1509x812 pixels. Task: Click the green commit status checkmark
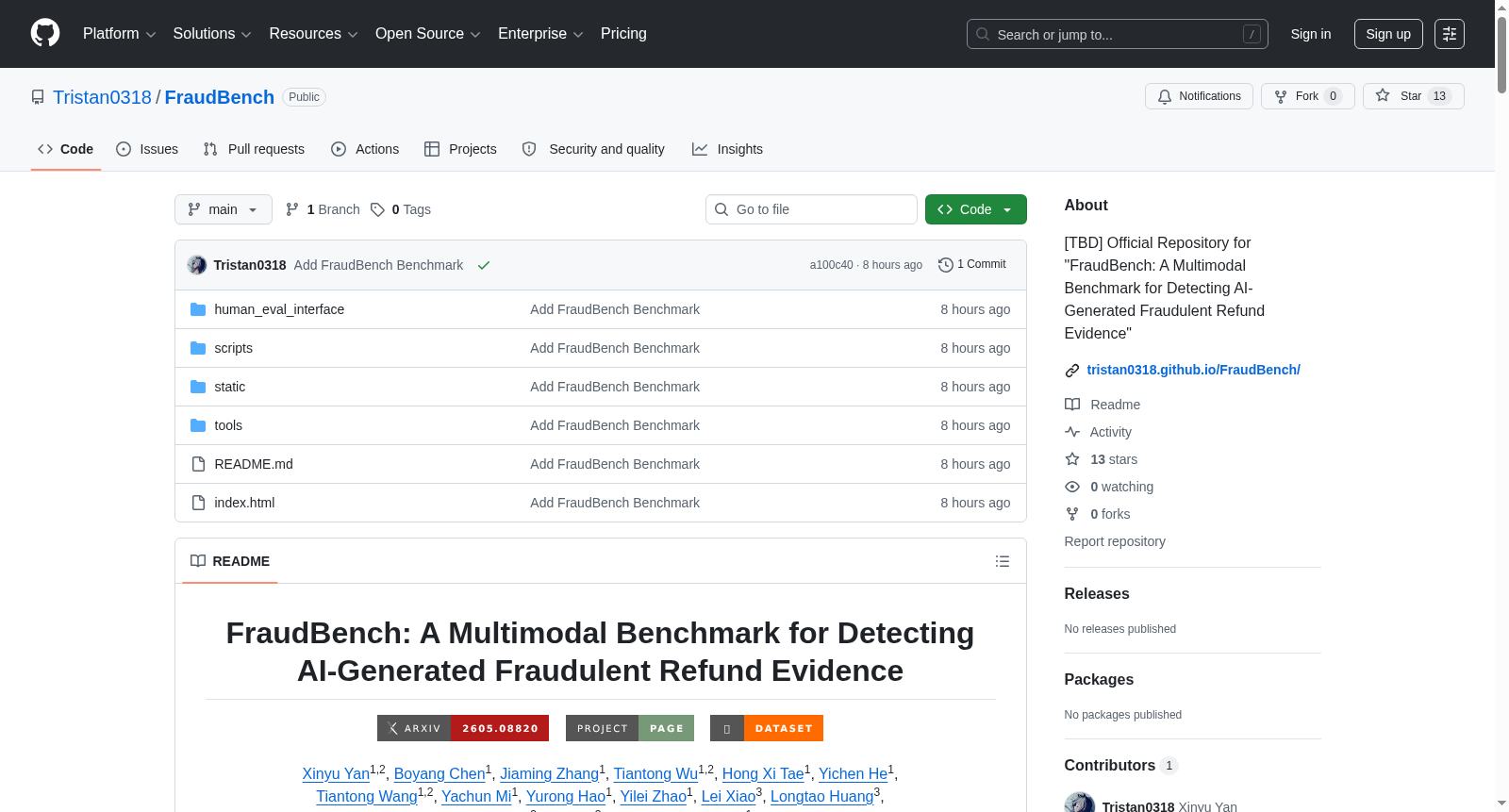(484, 265)
